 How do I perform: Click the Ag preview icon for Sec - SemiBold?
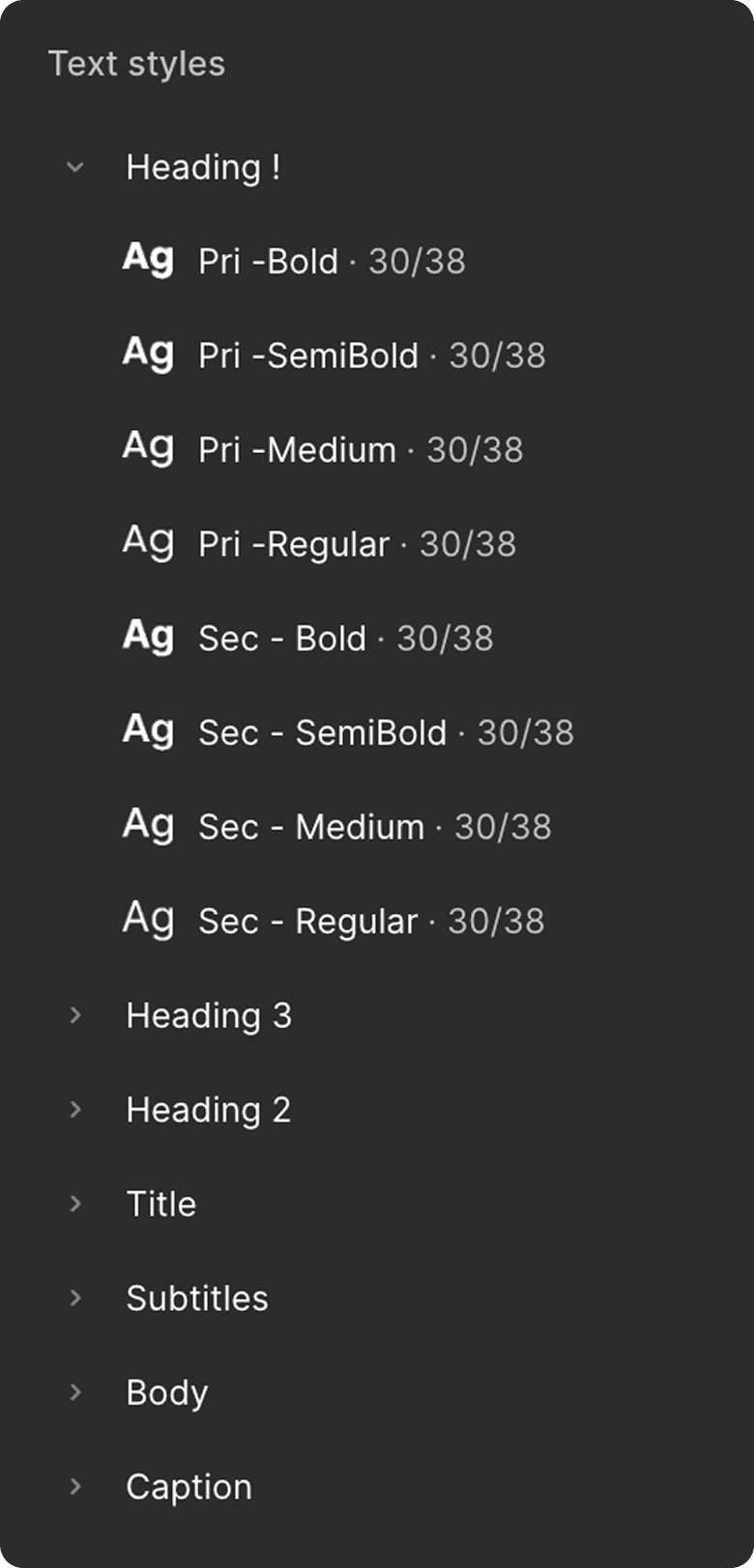pos(148,731)
